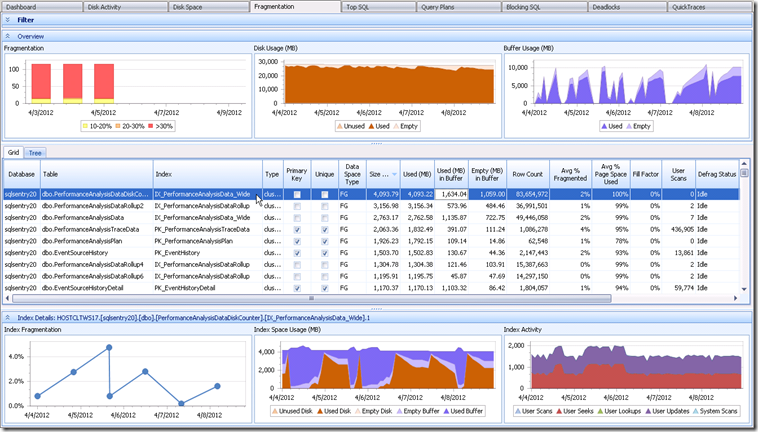The width and height of the screenshot is (758, 432).
Task: Select the Grid view tab
Action: pyautogui.click(x=14, y=152)
